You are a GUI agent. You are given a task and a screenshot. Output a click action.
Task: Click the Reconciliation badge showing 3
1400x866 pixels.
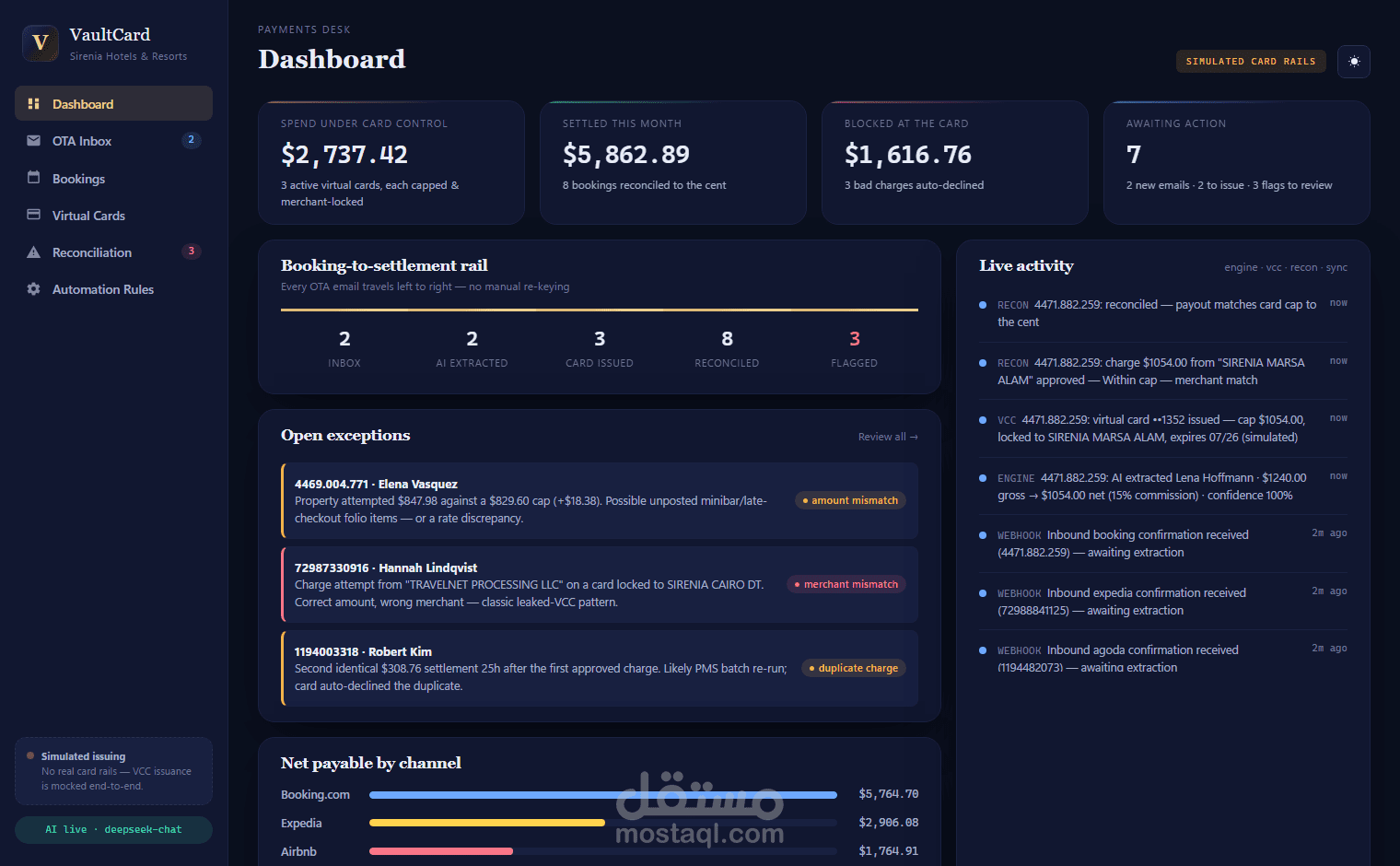click(x=192, y=251)
